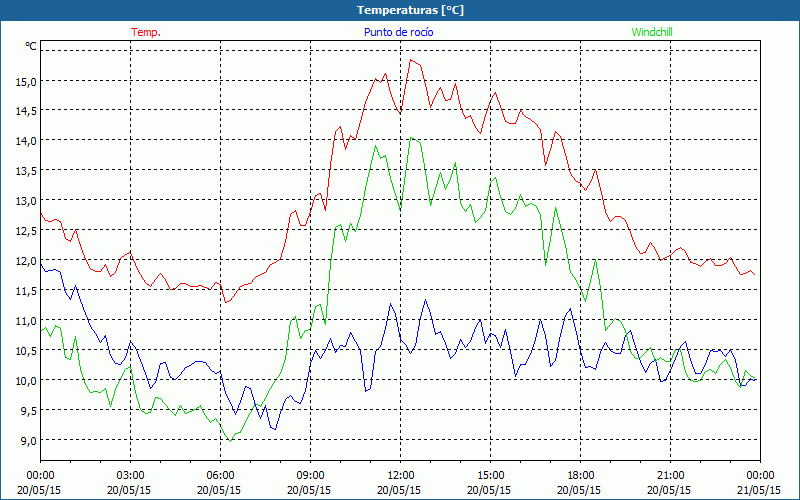Screen dimensions: 800x500
Task: Select the green Windchill legend label
Action: coord(652,32)
